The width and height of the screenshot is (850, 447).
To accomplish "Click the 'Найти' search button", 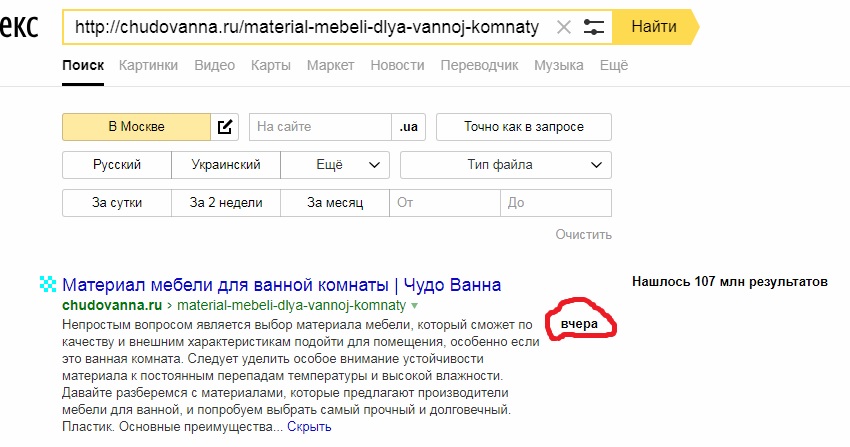I will pyautogui.click(x=655, y=27).
